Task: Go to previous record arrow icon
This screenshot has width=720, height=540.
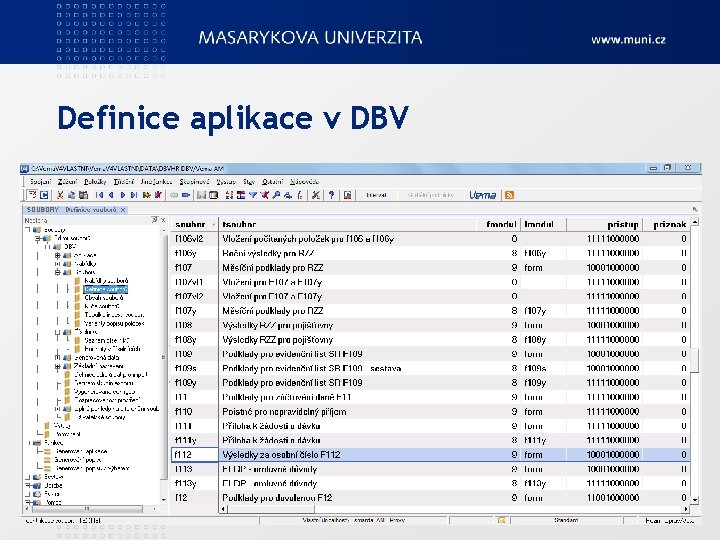Action: (111, 195)
